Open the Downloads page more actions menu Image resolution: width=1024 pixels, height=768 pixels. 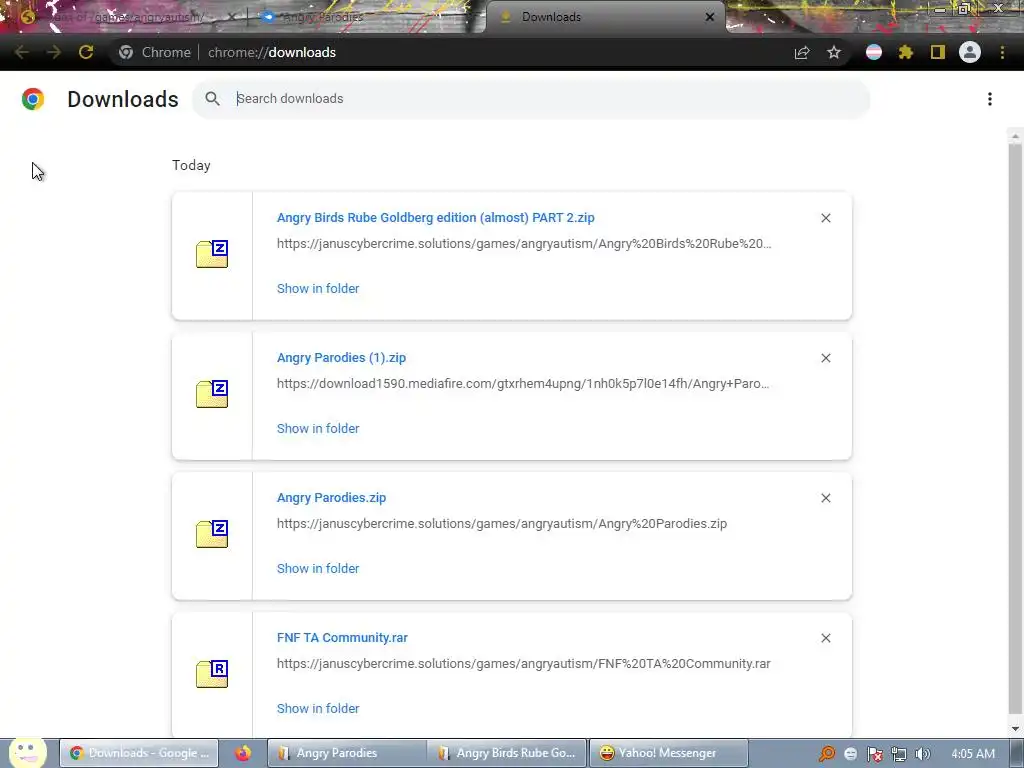pyautogui.click(x=990, y=99)
